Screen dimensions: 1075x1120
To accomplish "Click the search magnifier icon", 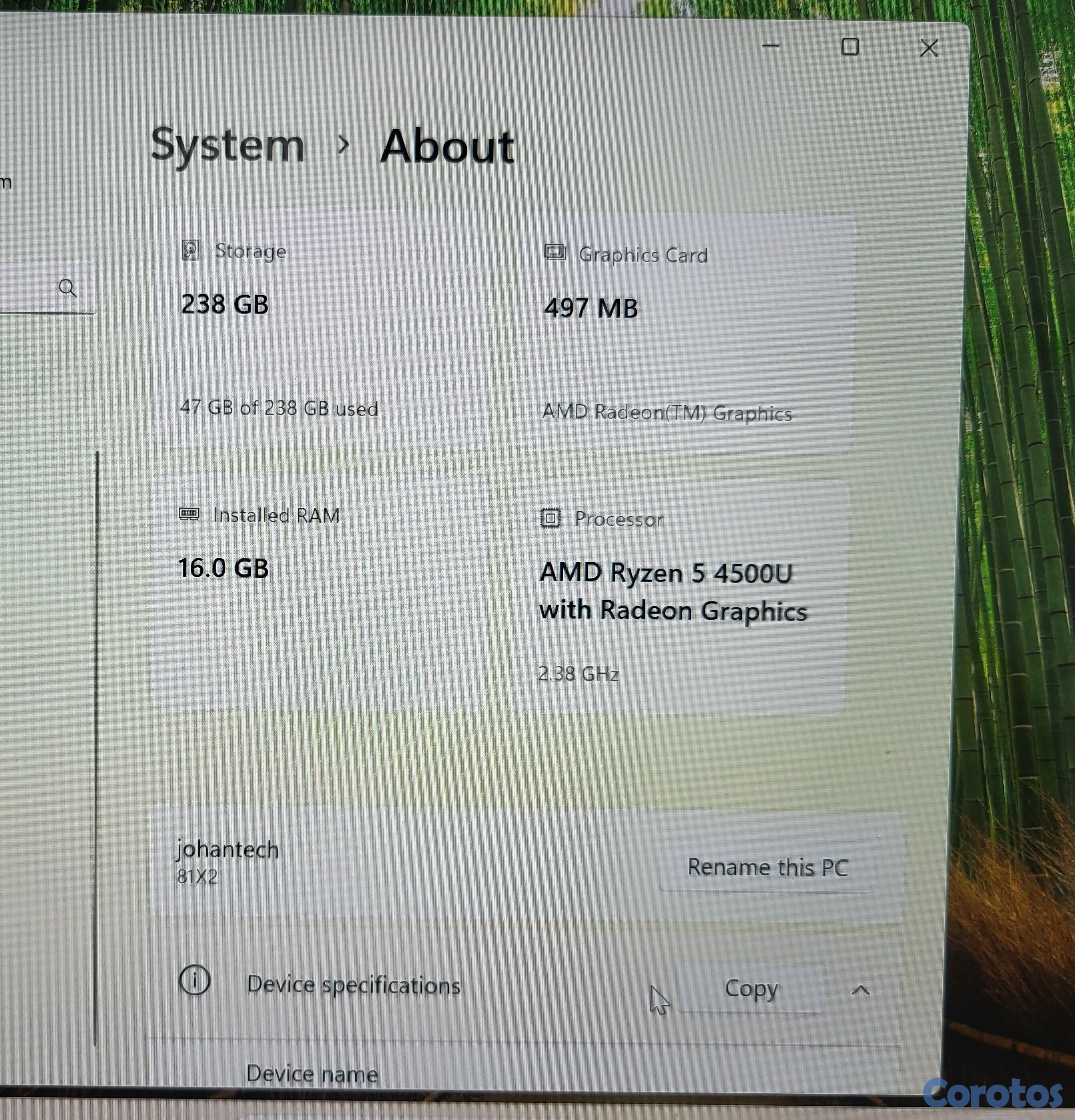I will 68,288.
